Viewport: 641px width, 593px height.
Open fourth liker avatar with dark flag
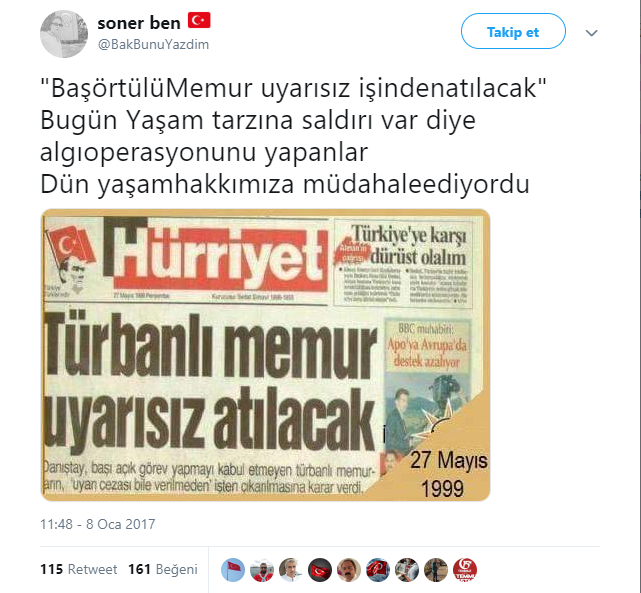tap(320, 570)
